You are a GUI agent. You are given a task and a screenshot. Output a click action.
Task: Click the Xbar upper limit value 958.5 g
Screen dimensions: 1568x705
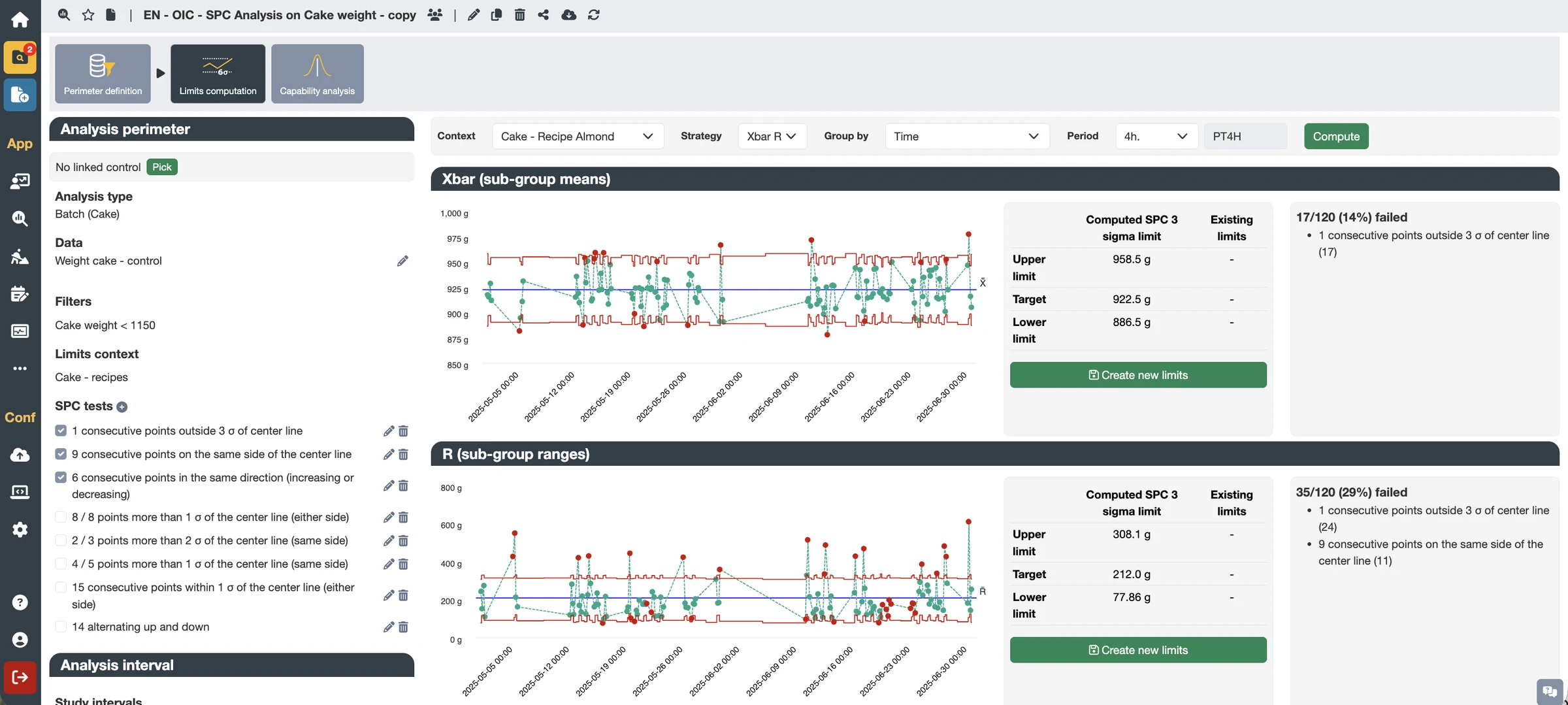1132,259
